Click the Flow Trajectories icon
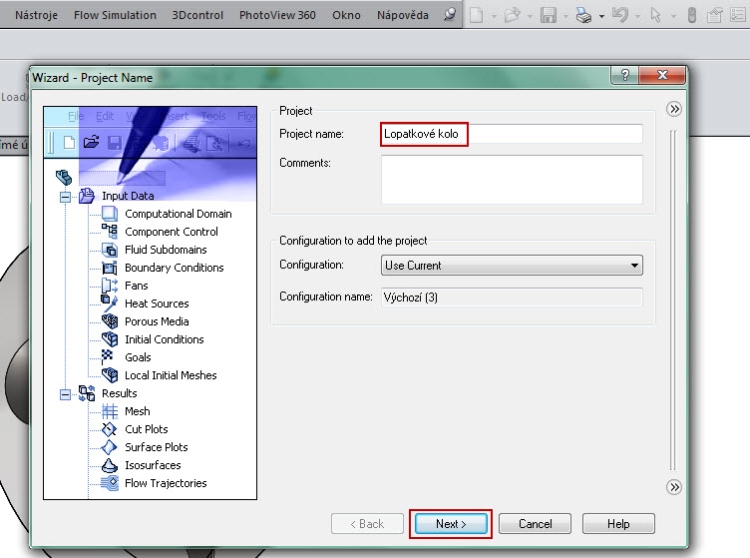750x558 pixels. 110,483
